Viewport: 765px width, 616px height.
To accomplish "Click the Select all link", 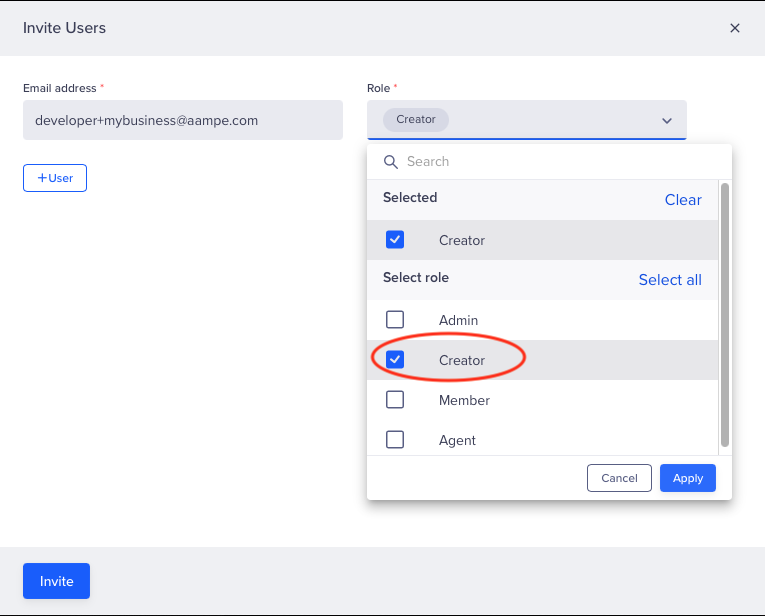I will coord(670,279).
